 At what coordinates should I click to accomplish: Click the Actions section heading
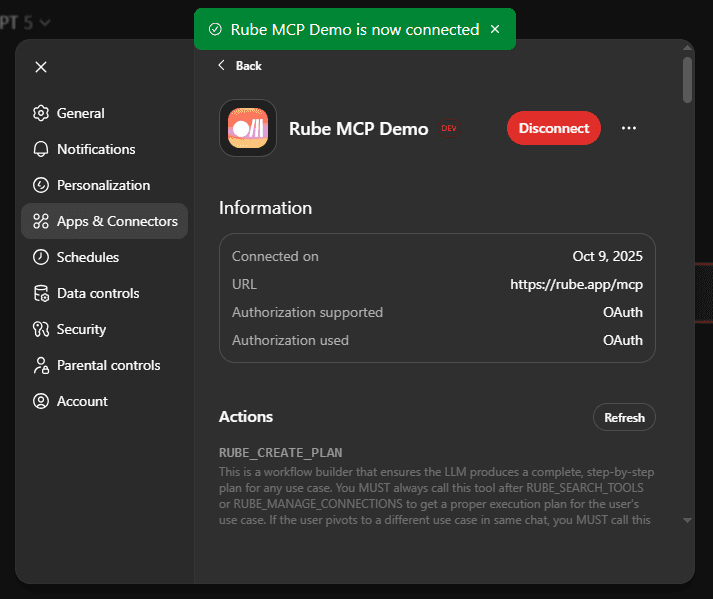tap(246, 417)
